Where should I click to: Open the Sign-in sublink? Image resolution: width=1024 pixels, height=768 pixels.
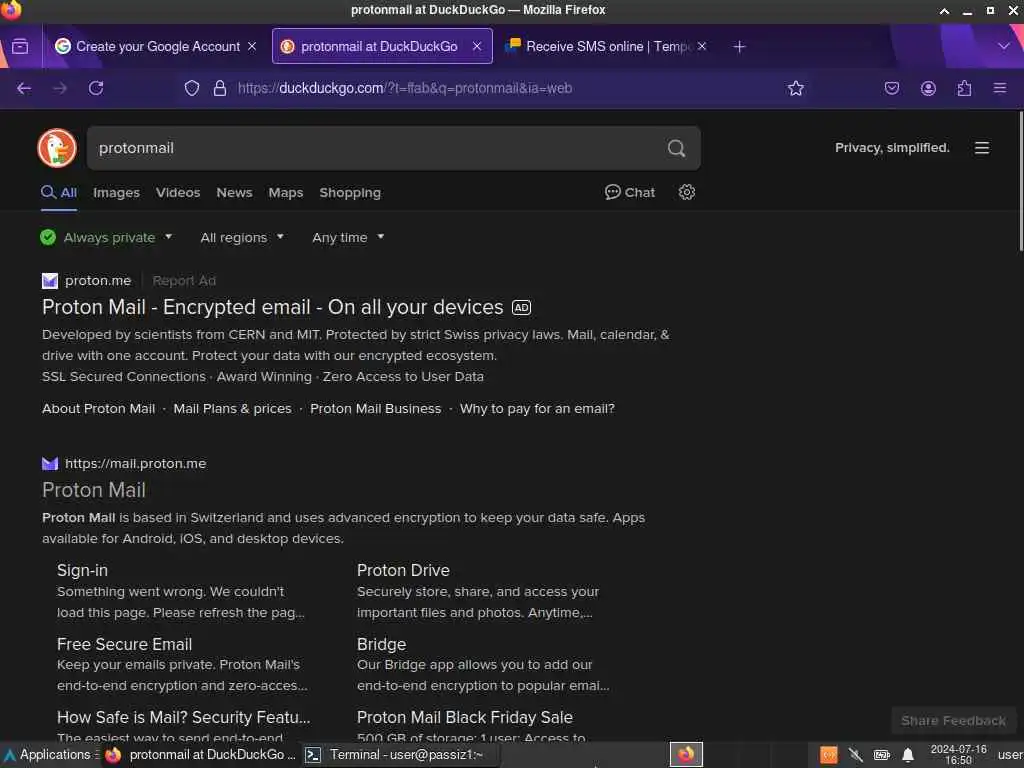tap(82, 571)
